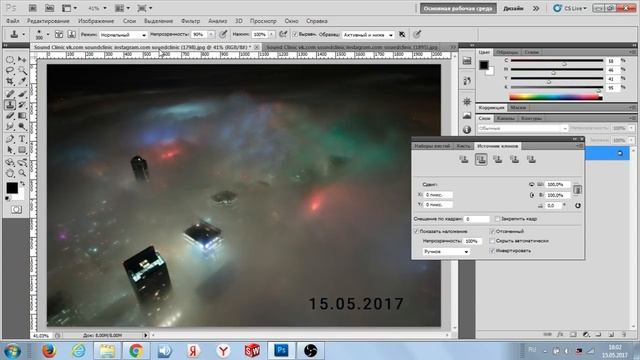
Task: Switch to Кисть tab
Action: tap(463, 146)
